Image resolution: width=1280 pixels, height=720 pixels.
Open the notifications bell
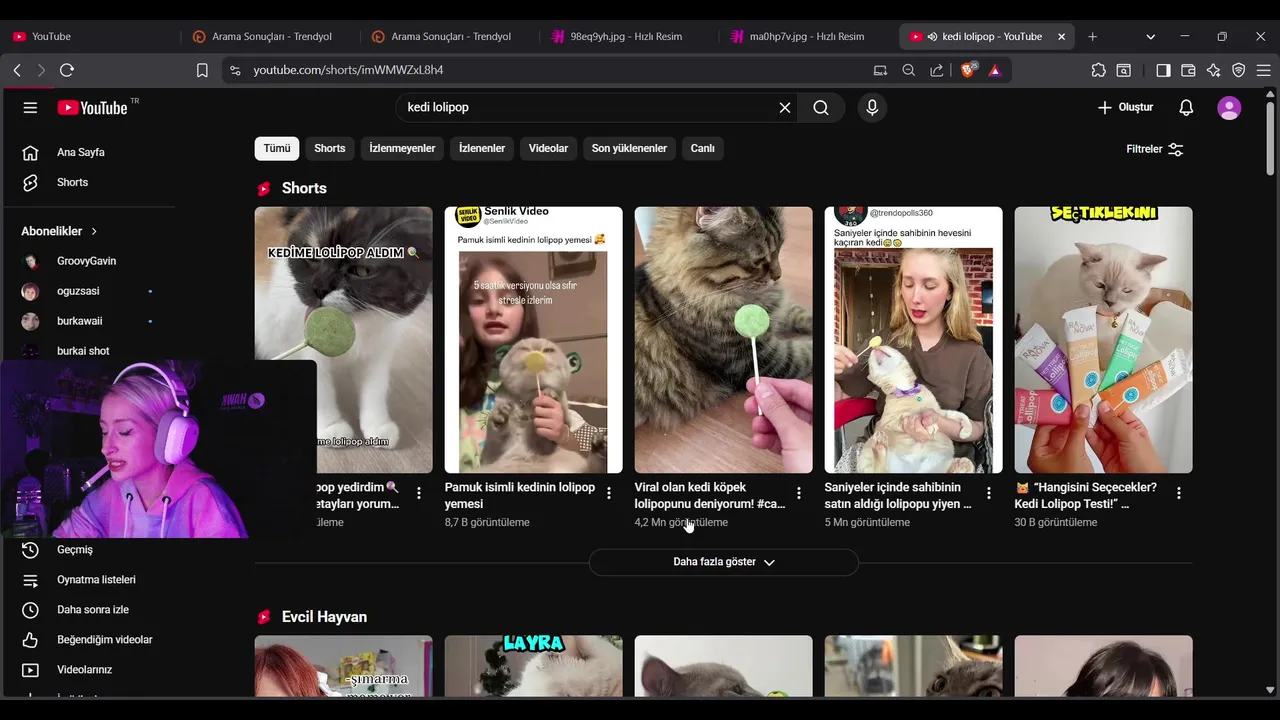click(1186, 108)
